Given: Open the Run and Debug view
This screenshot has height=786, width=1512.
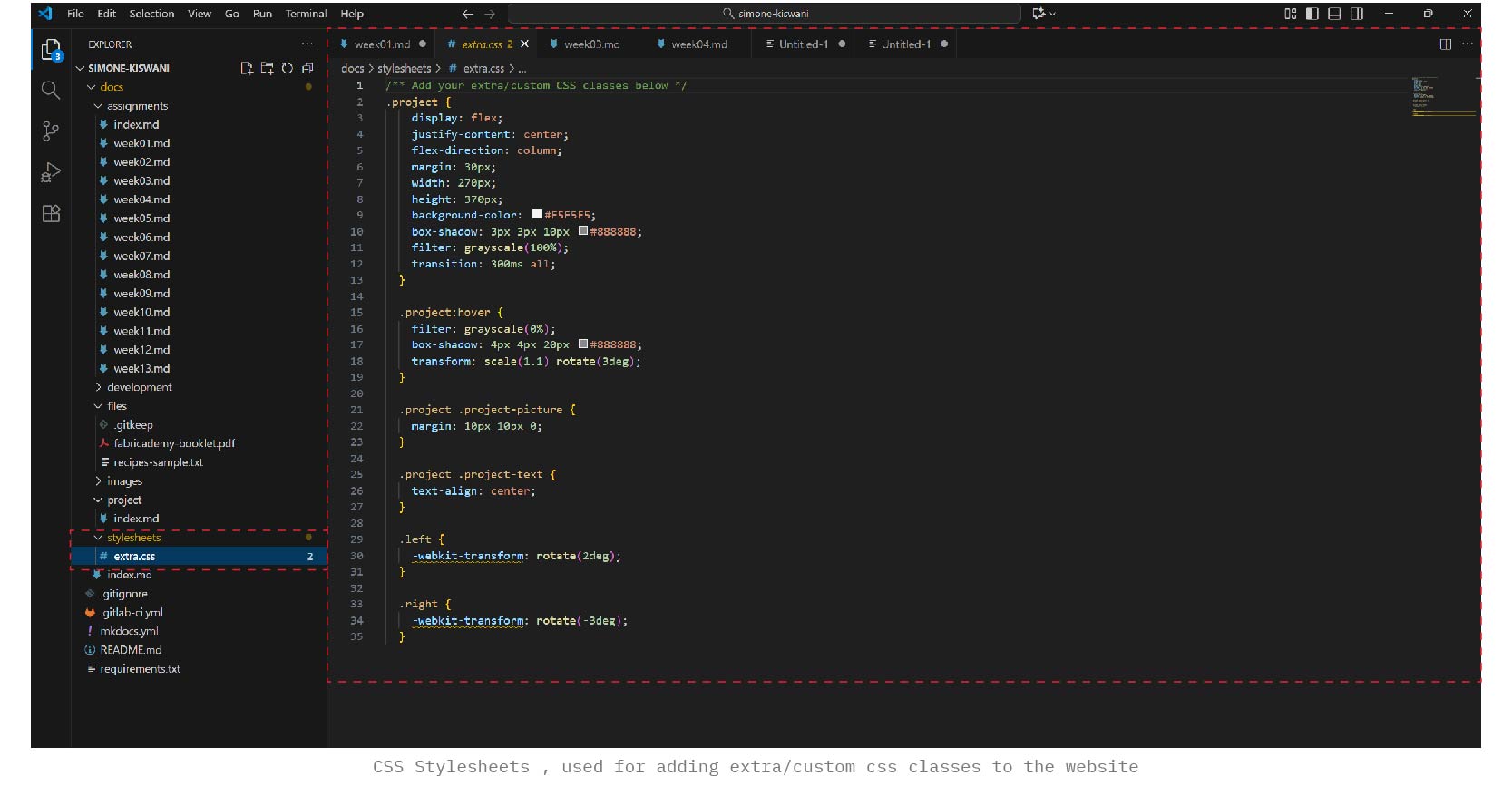Looking at the screenshot, I should tap(51, 172).
